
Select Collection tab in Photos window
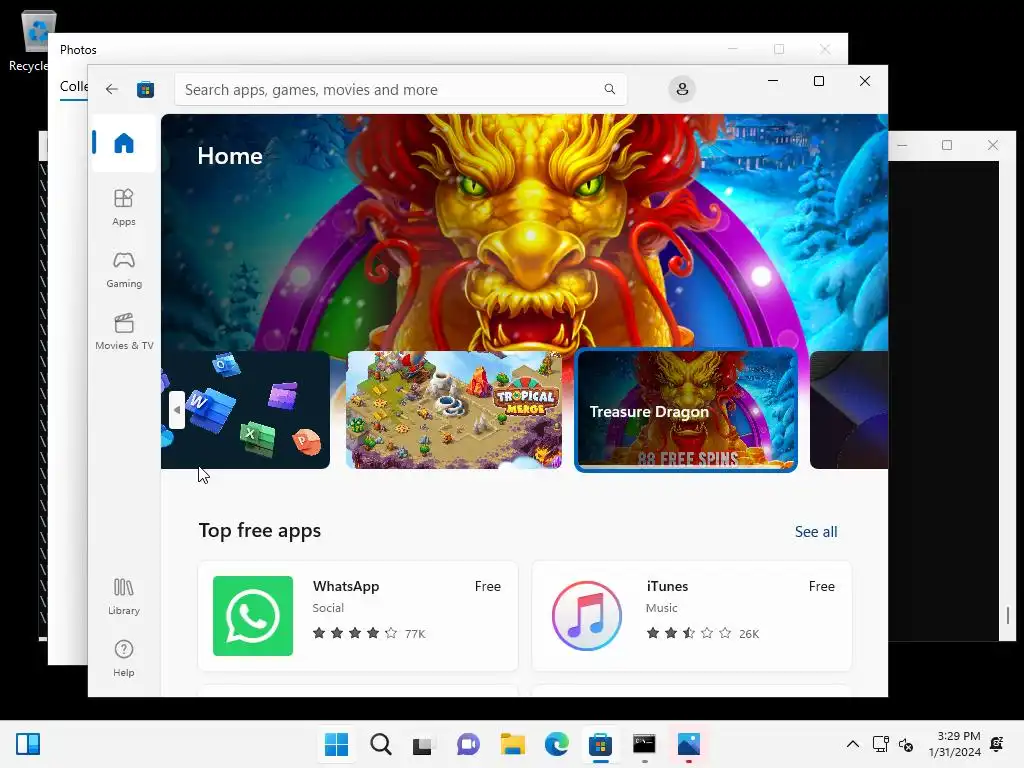click(x=74, y=87)
